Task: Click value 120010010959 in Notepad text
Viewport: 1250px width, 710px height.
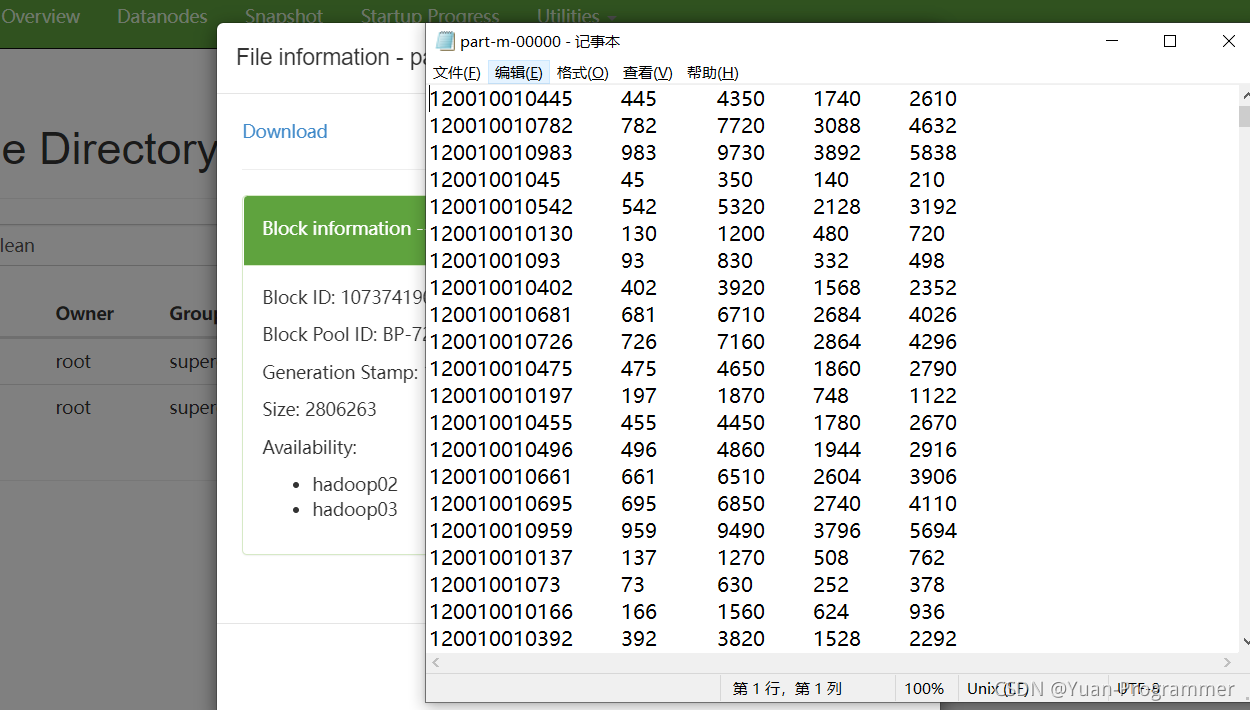Action: point(501,531)
